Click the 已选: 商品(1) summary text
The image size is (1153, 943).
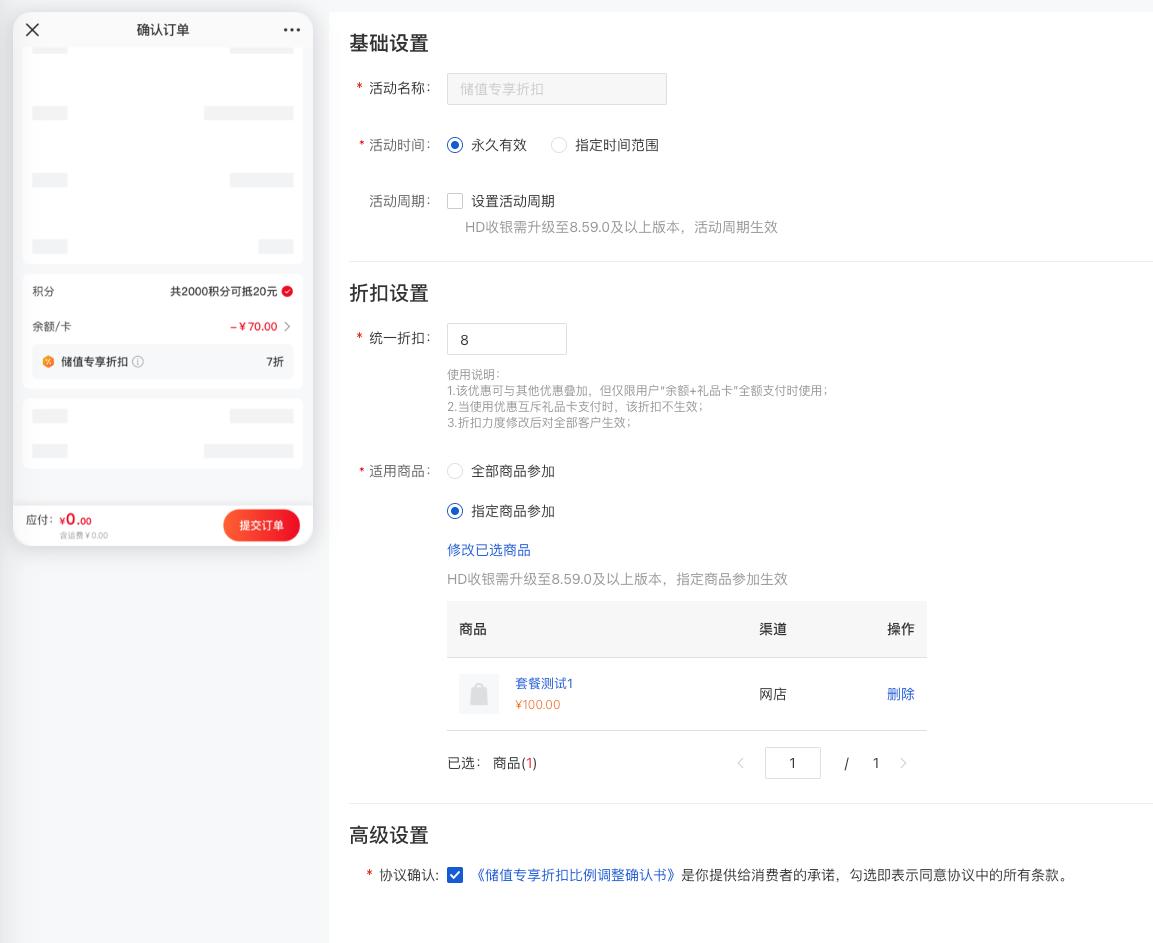492,764
